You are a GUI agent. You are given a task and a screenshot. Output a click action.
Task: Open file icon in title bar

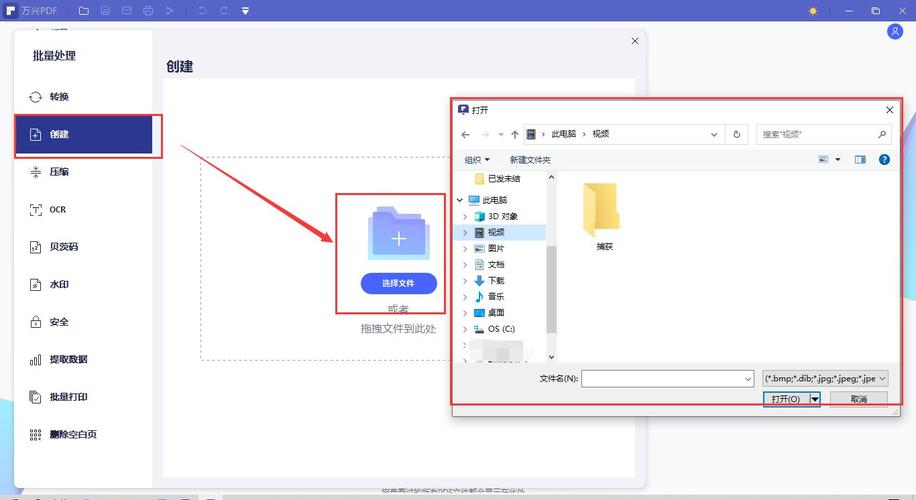tap(84, 11)
